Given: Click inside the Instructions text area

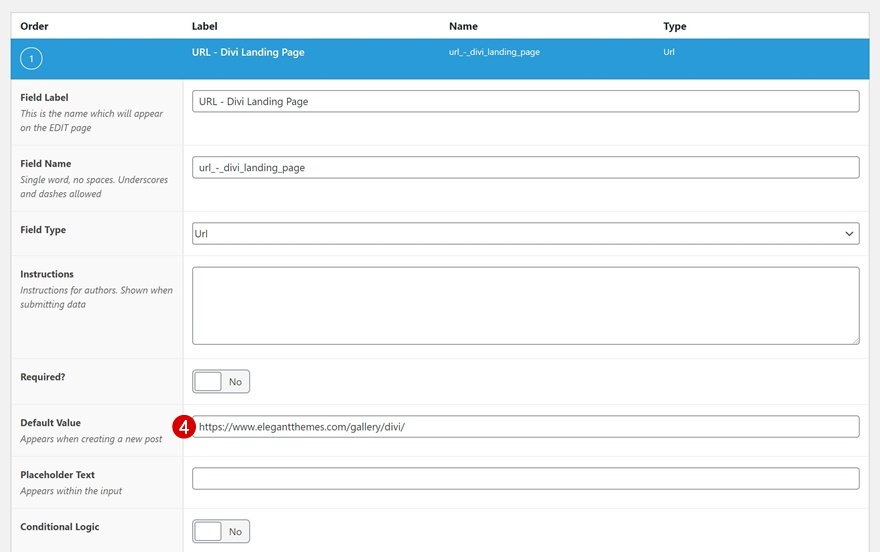Looking at the screenshot, I should coord(525,305).
